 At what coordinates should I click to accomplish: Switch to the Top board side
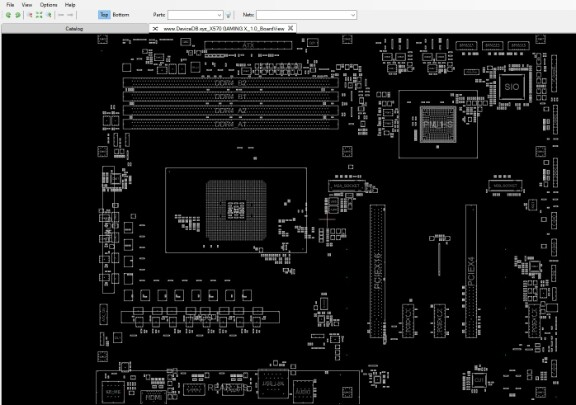tap(104, 15)
